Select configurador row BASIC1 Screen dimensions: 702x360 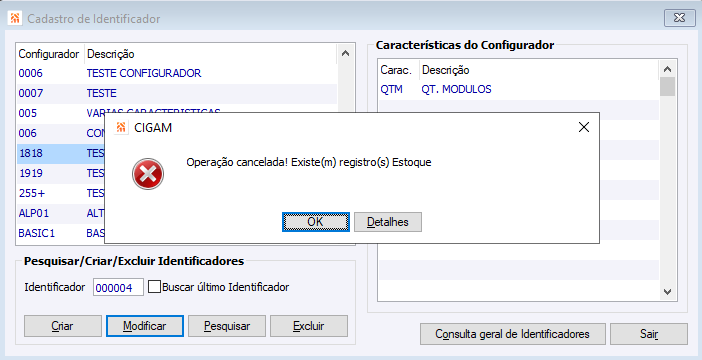60,233
